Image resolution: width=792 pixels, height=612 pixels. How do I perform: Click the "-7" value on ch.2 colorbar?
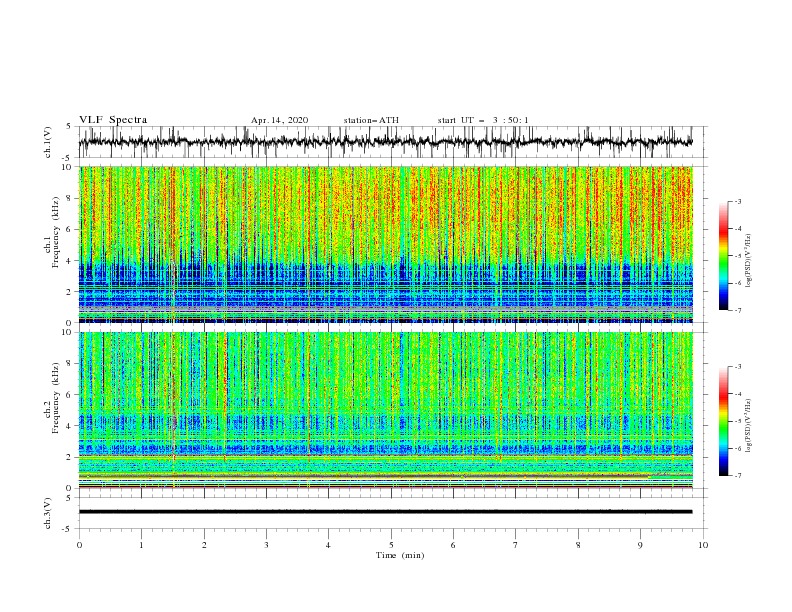coord(737,476)
